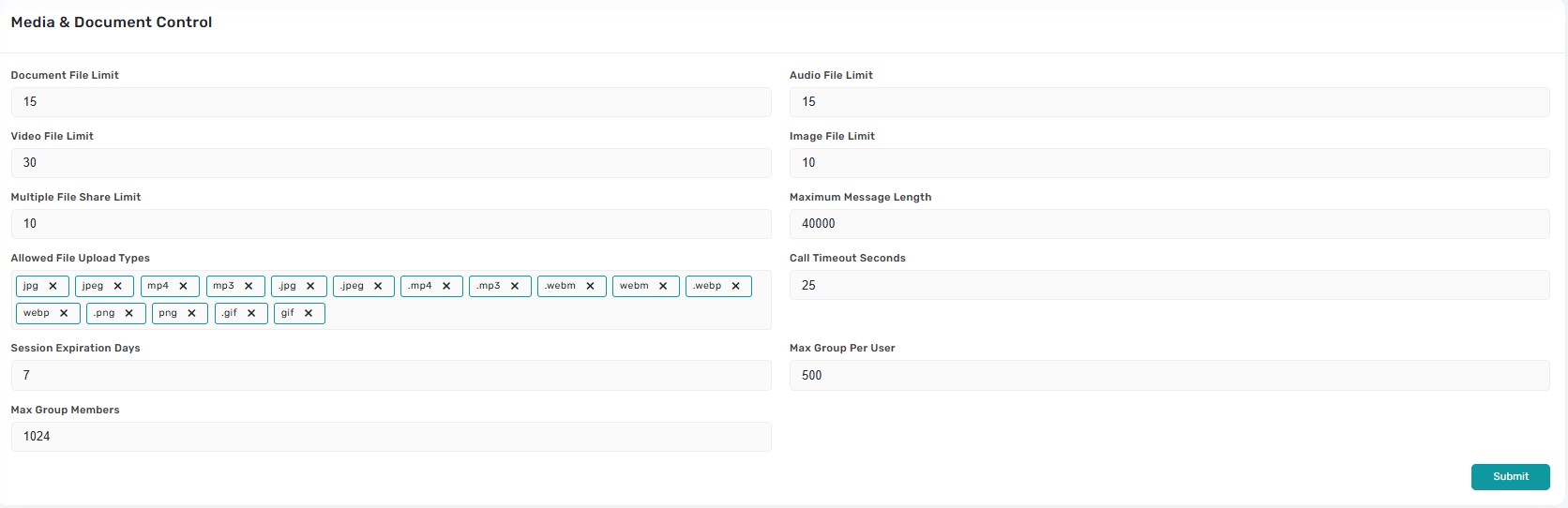
Task: Delete the mp4 tag without a dot
Action: pyautogui.click(x=183, y=286)
